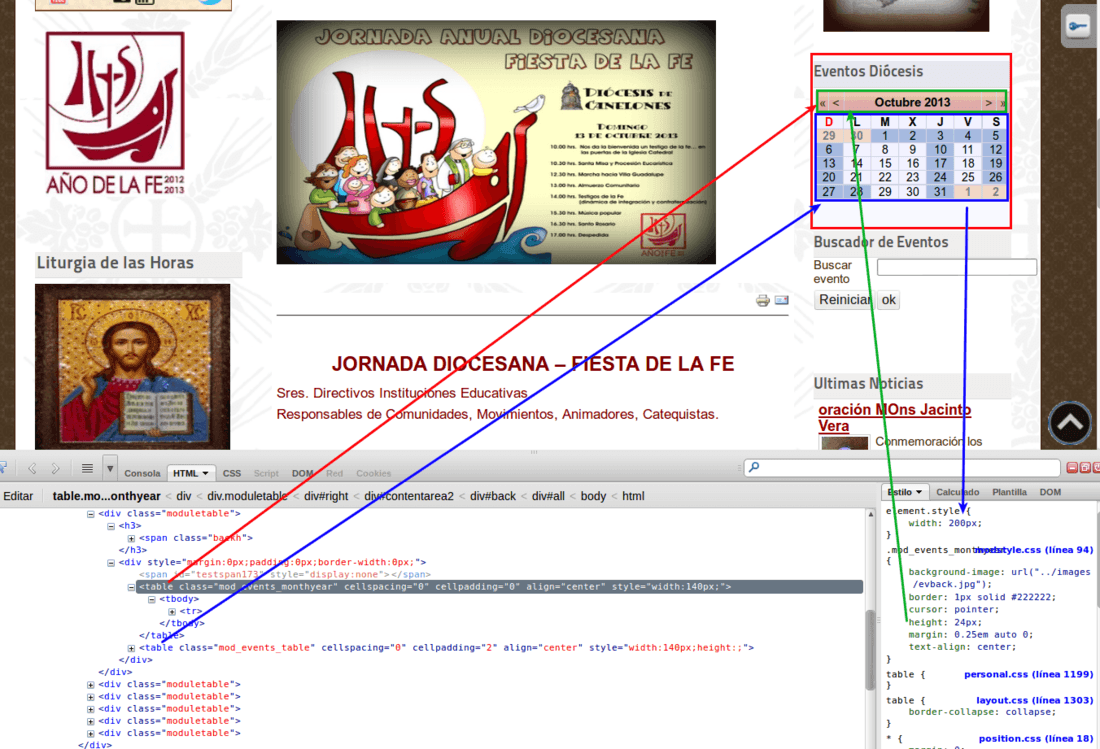Viewport: 1100px width, 749px height.
Task: Go back with Firebug's left arrow icon
Action: click(32, 468)
